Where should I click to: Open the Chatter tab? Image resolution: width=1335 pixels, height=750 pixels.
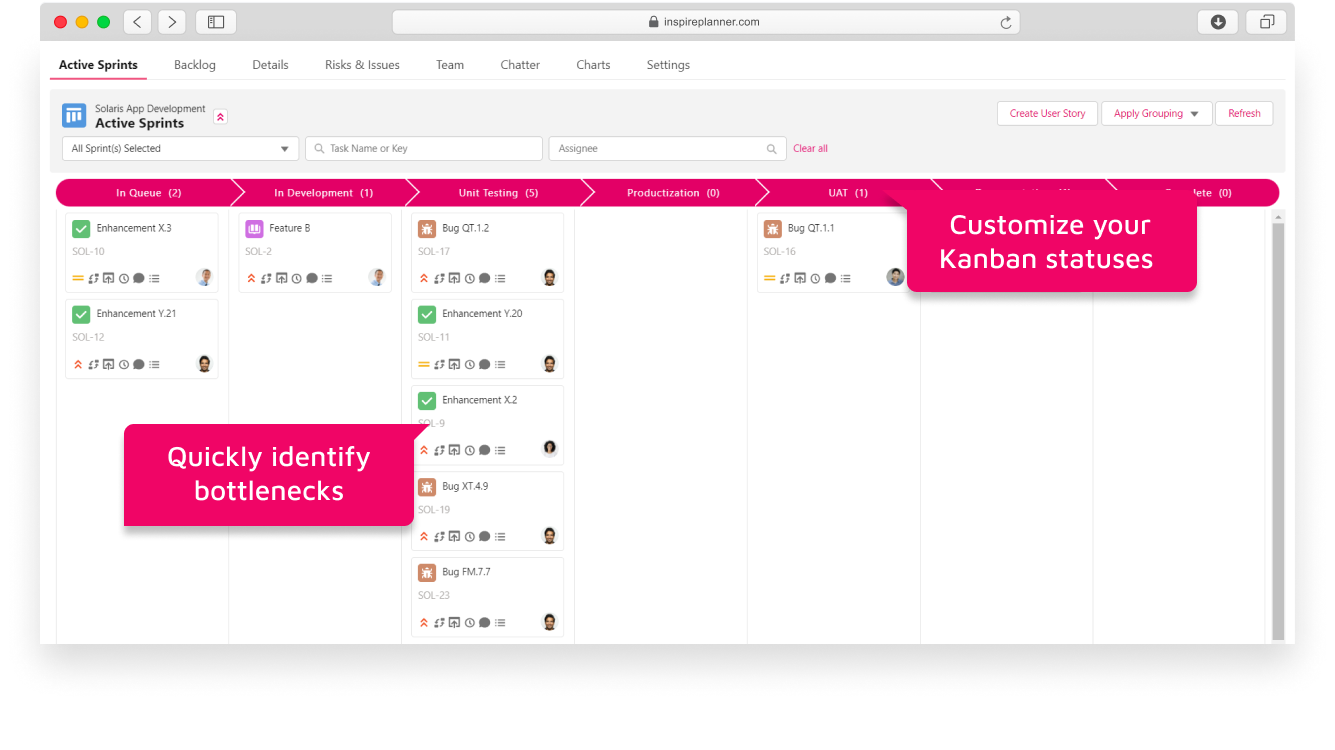click(520, 65)
